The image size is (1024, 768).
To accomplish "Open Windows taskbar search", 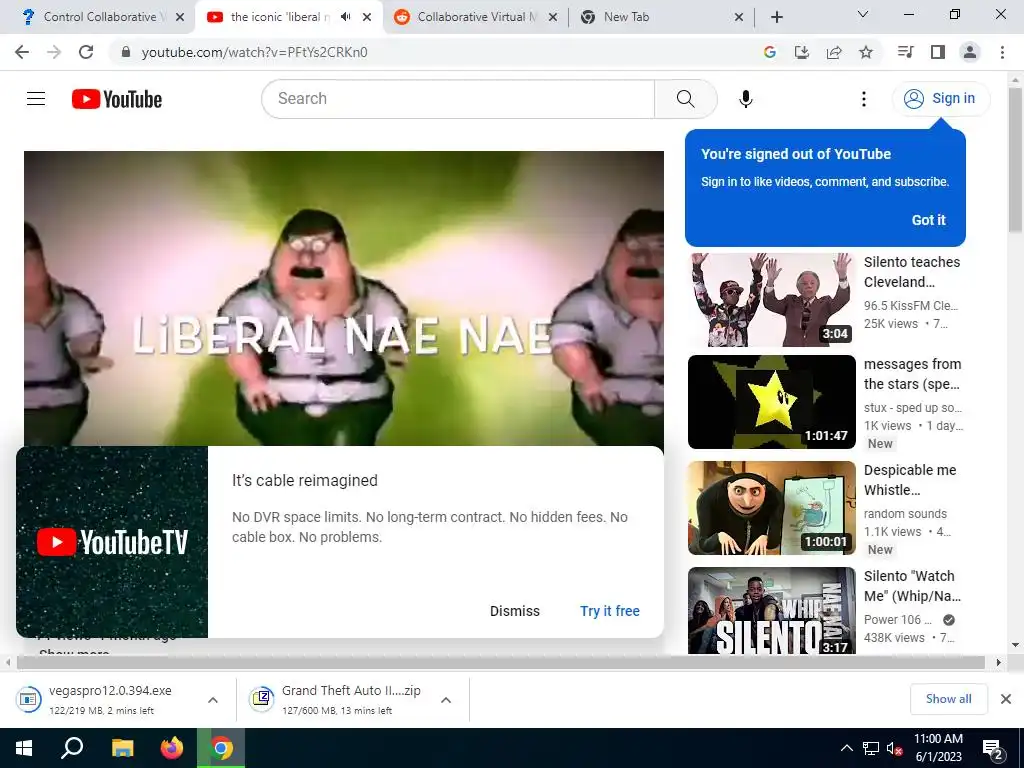I will 72,748.
